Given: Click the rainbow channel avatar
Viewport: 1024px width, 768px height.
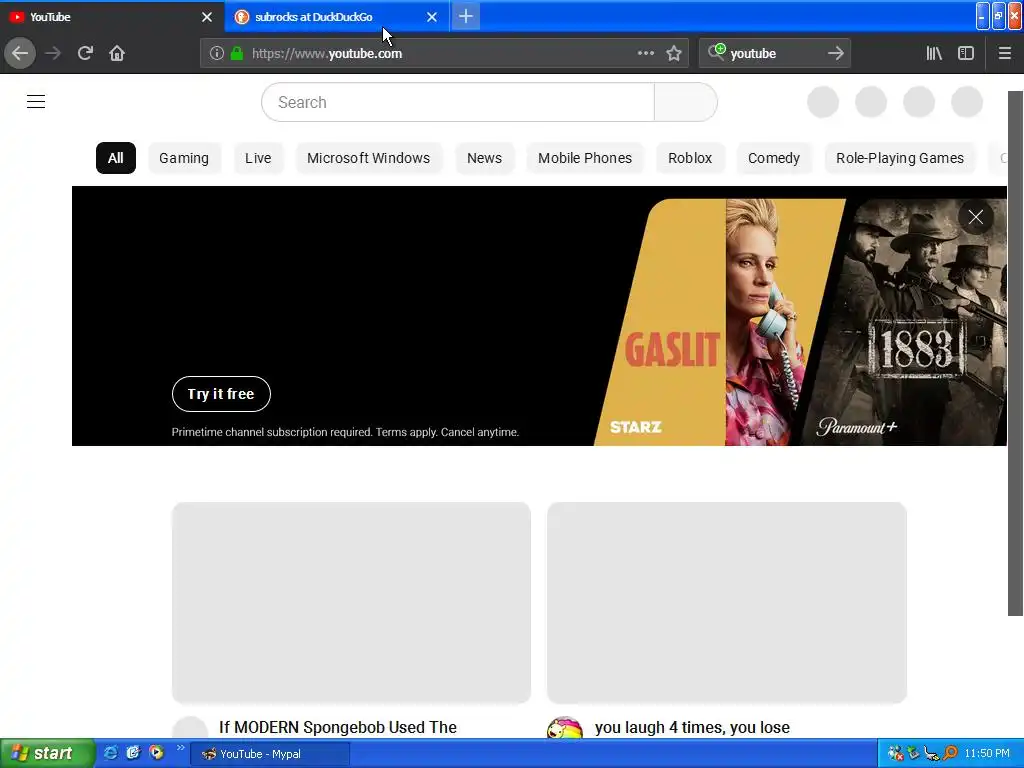Looking at the screenshot, I should click(565, 728).
